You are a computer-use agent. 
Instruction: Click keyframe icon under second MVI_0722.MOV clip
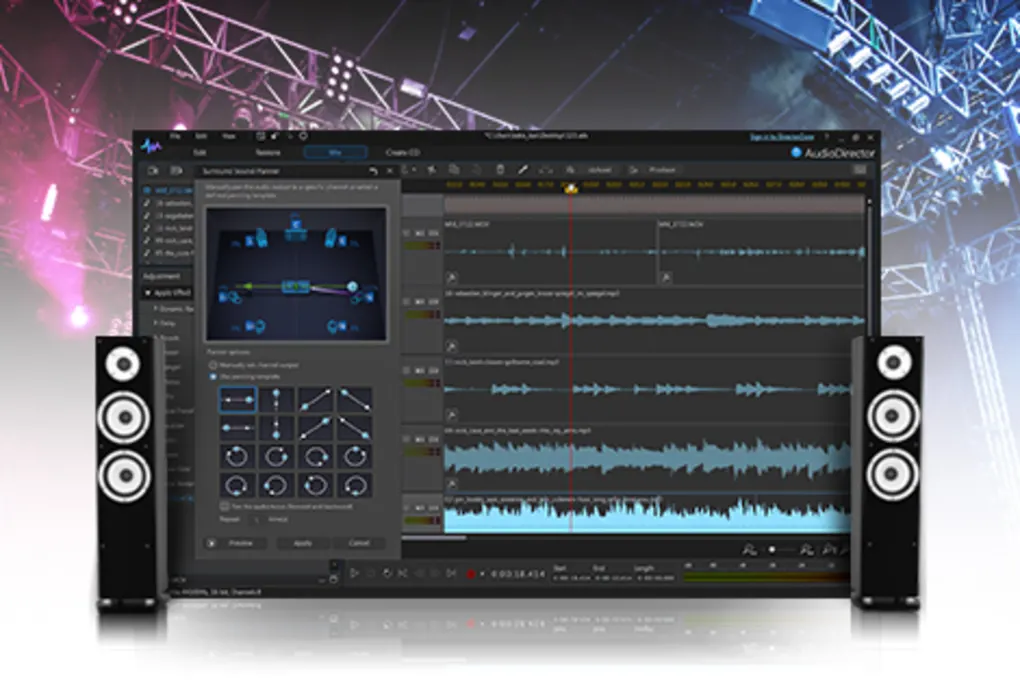click(x=666, y=278)
